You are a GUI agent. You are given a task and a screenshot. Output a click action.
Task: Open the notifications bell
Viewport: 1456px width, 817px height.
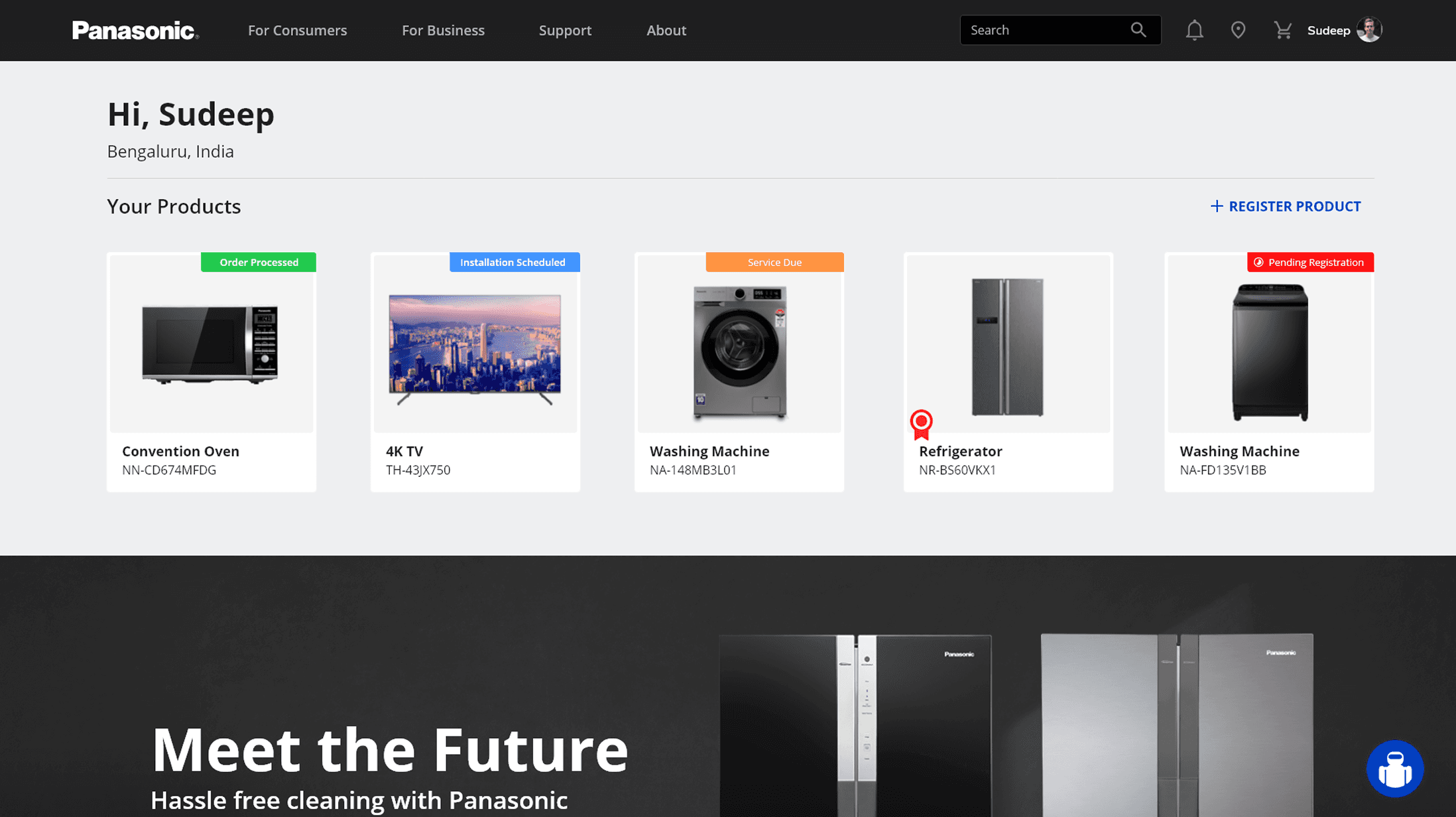pos(1194,30)
